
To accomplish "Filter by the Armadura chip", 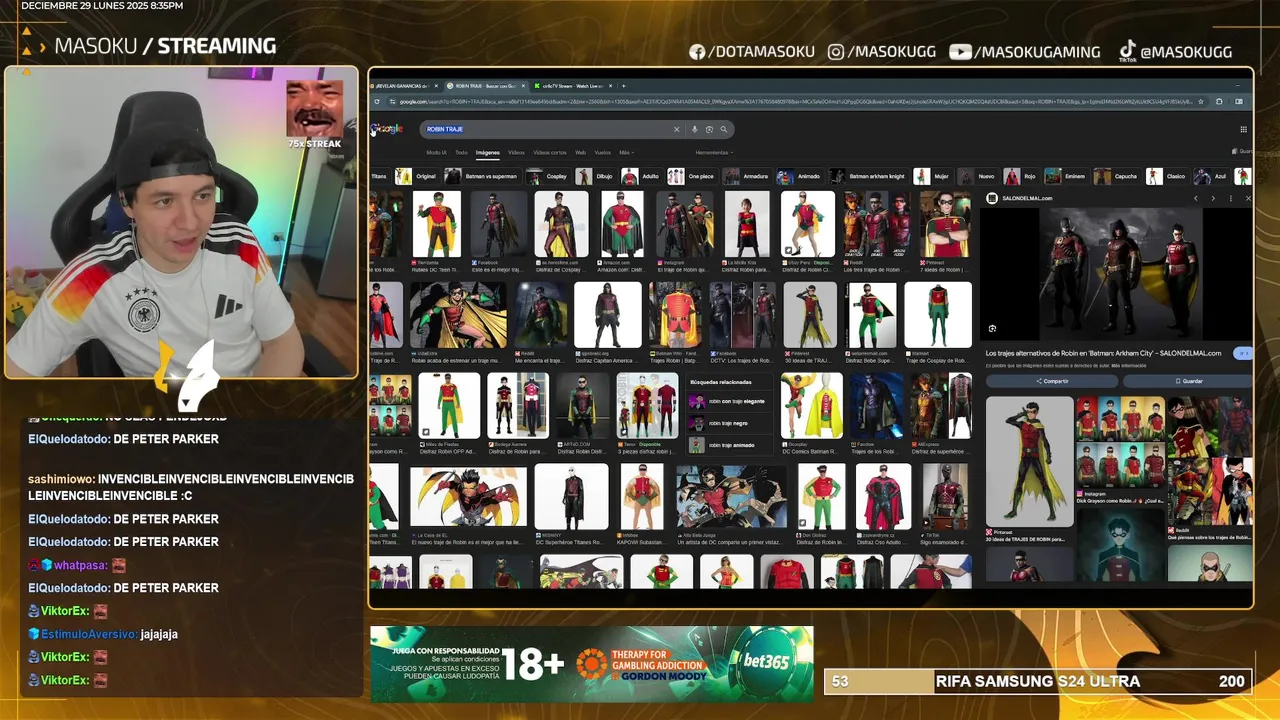I will (x=747, y=177).
